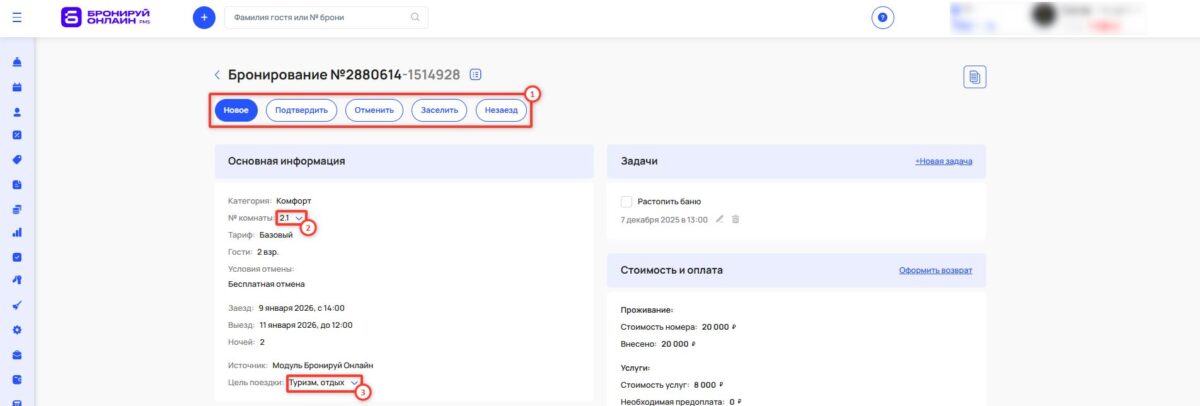Edit the Растопить баню task with pencil
Image resolution: width=1200 pixels, height=406 pixels.
tap(719, 219)
